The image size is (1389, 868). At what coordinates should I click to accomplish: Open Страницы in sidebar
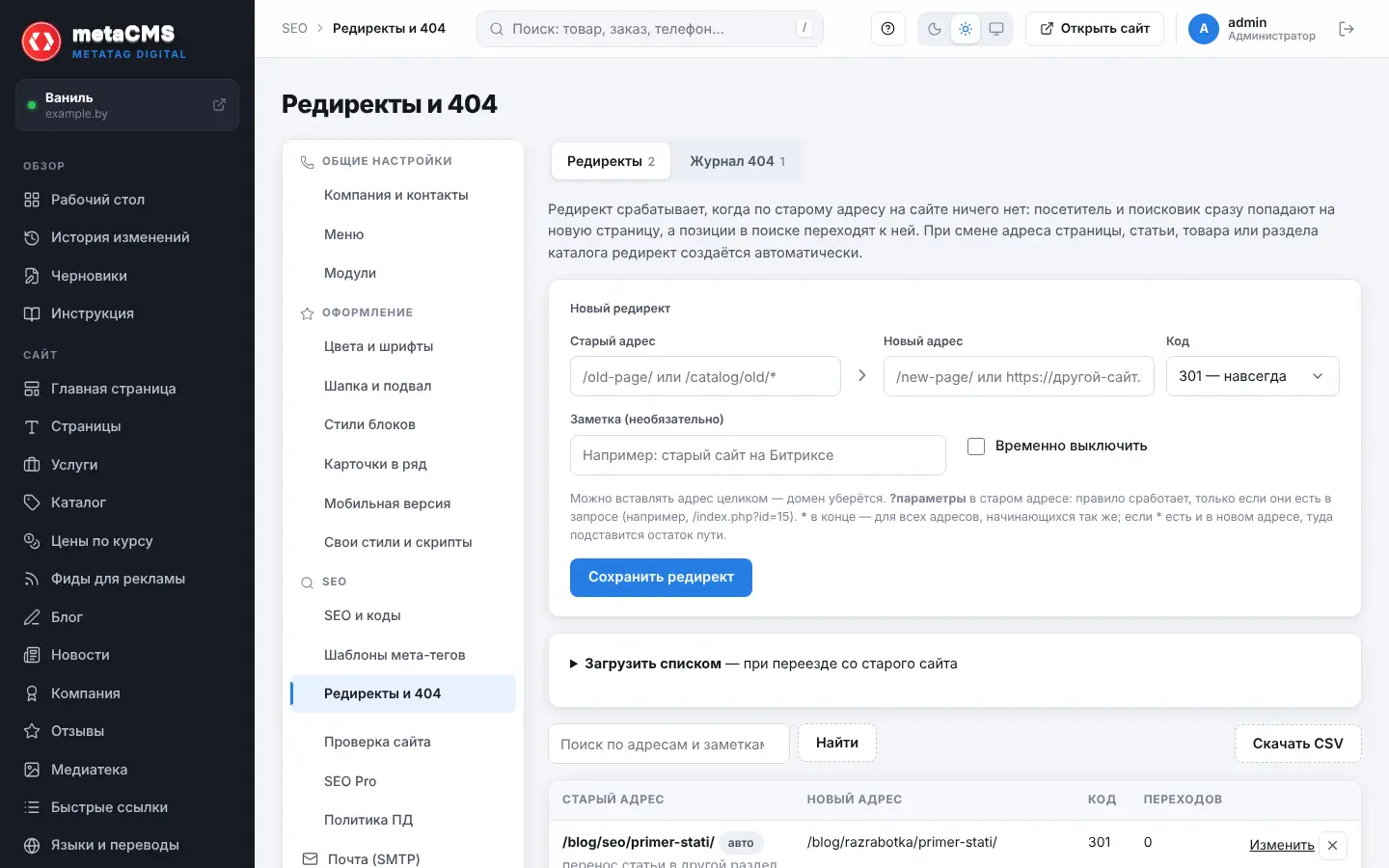pyautogui.click(x=127, y=426)
